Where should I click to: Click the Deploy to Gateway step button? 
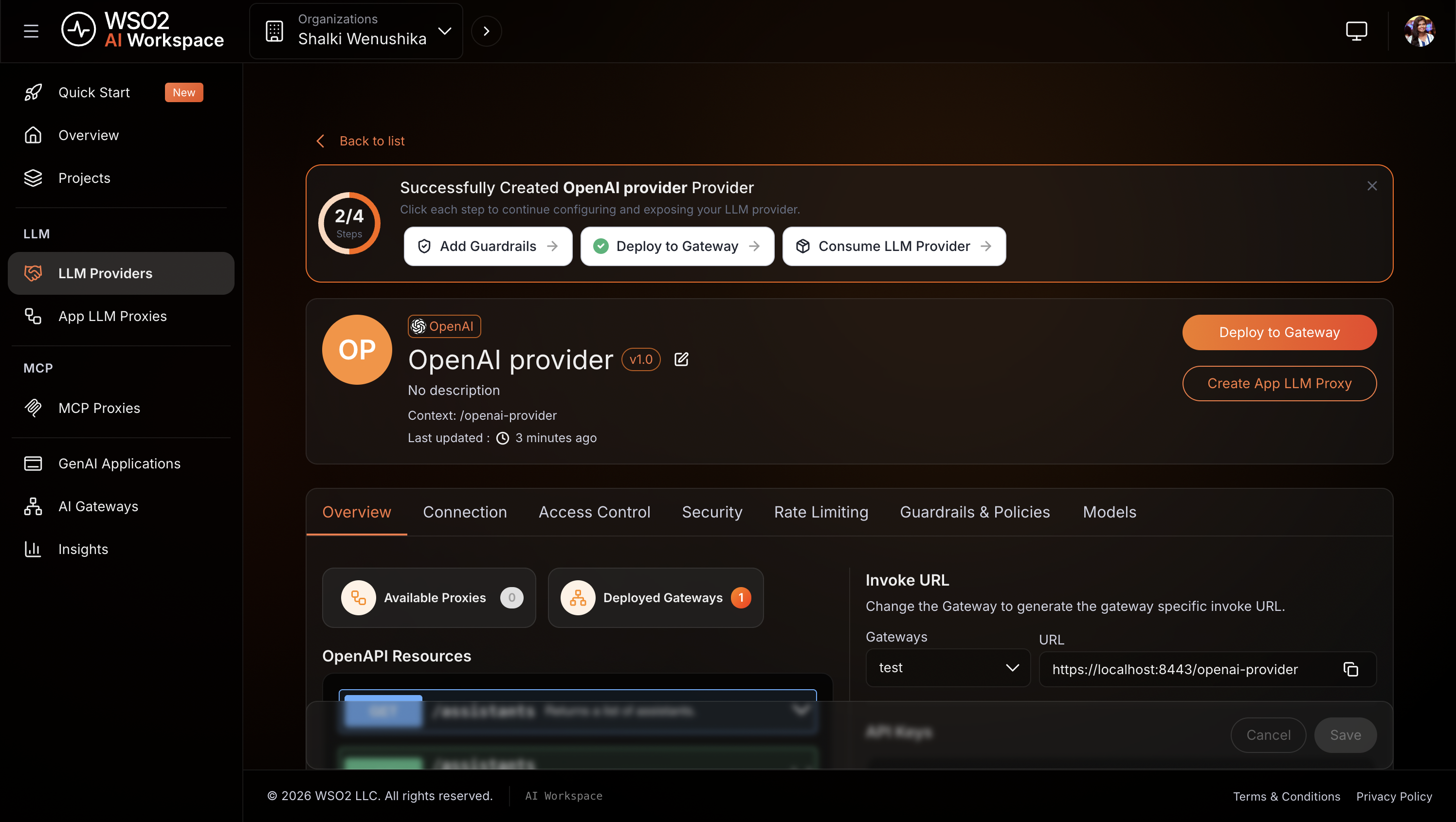[x=677, y=246]
